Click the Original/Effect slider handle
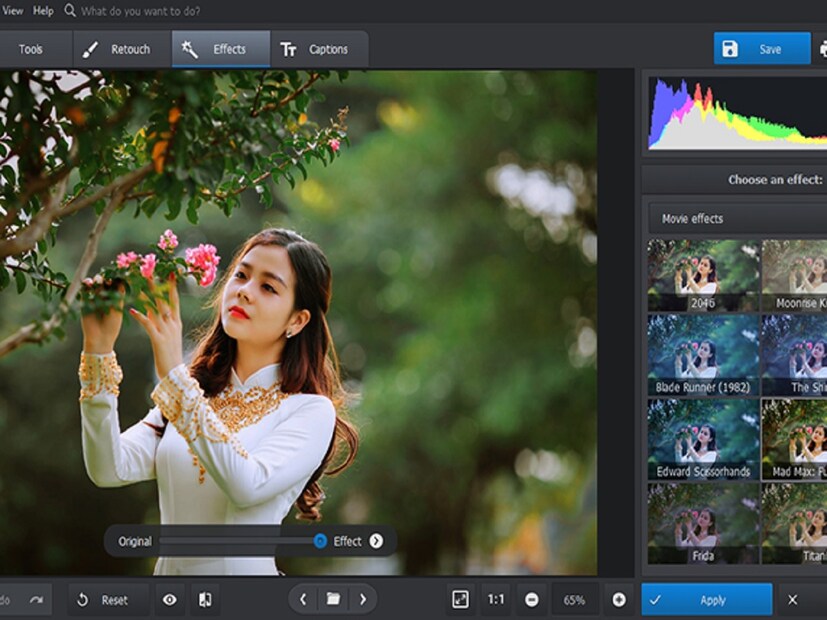This screenshot has width=827, height=620. click(320, 541)
